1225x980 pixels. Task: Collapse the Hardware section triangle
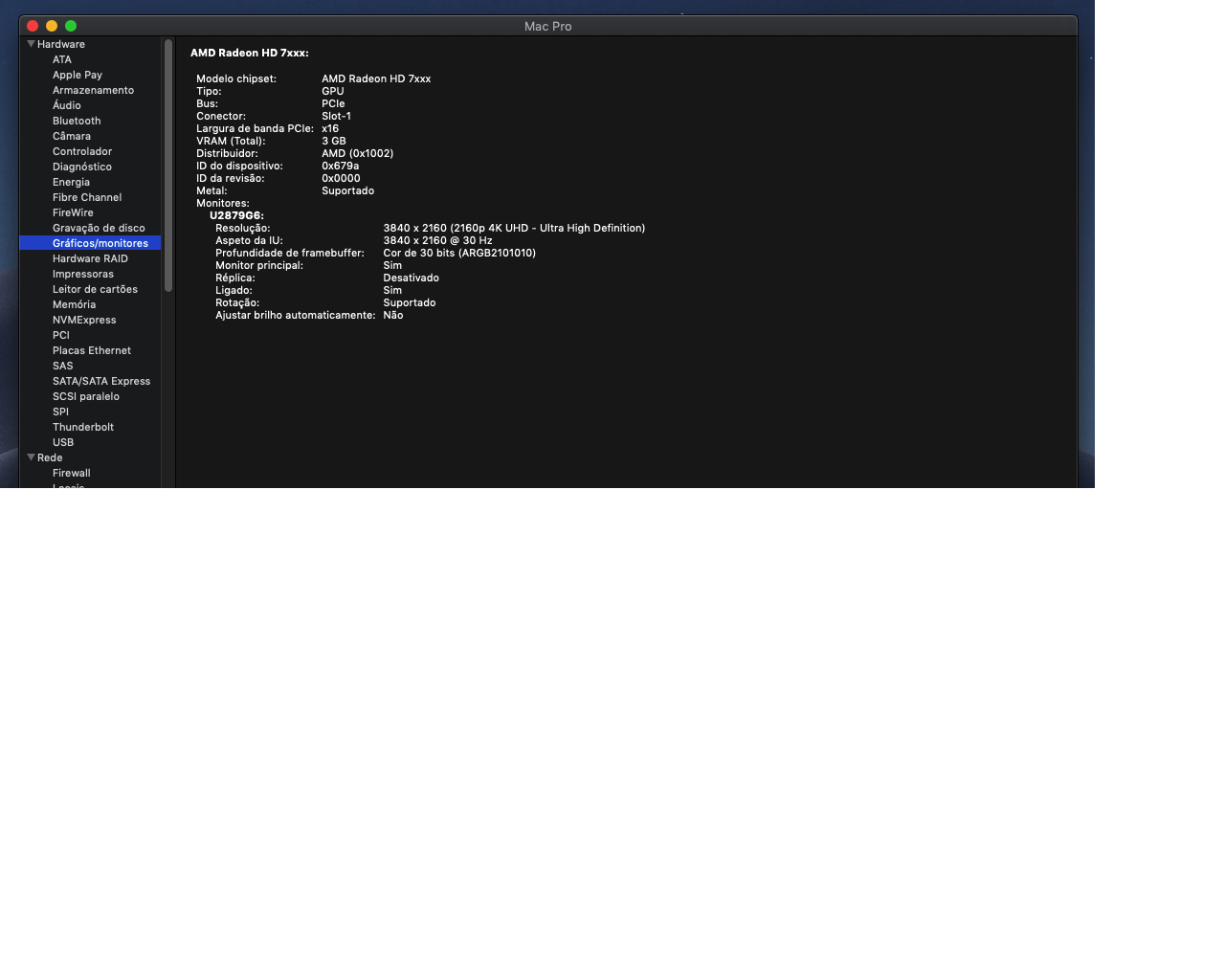point(31,44)
